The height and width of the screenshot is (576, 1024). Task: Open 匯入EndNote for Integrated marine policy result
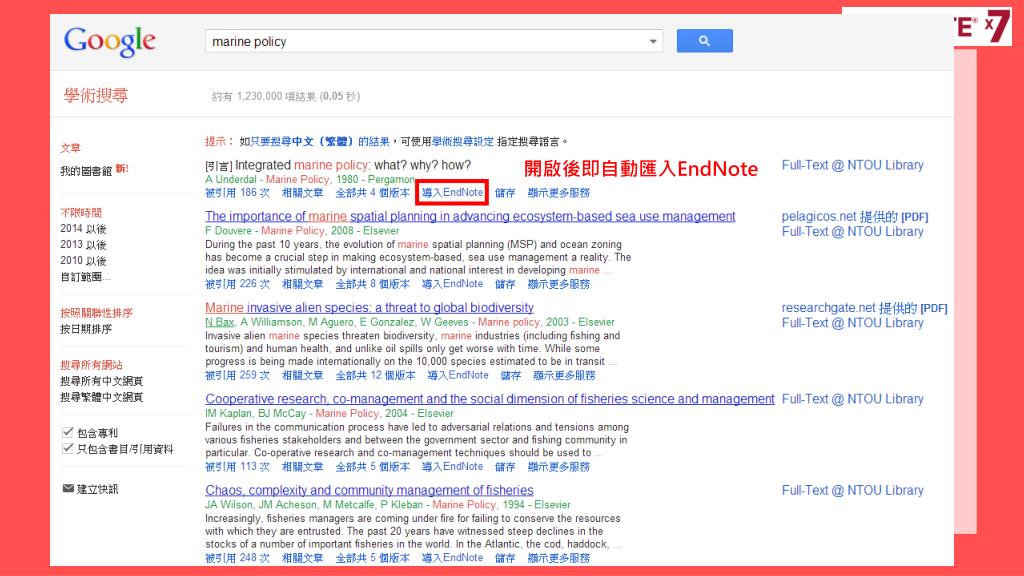coord(452,193)
